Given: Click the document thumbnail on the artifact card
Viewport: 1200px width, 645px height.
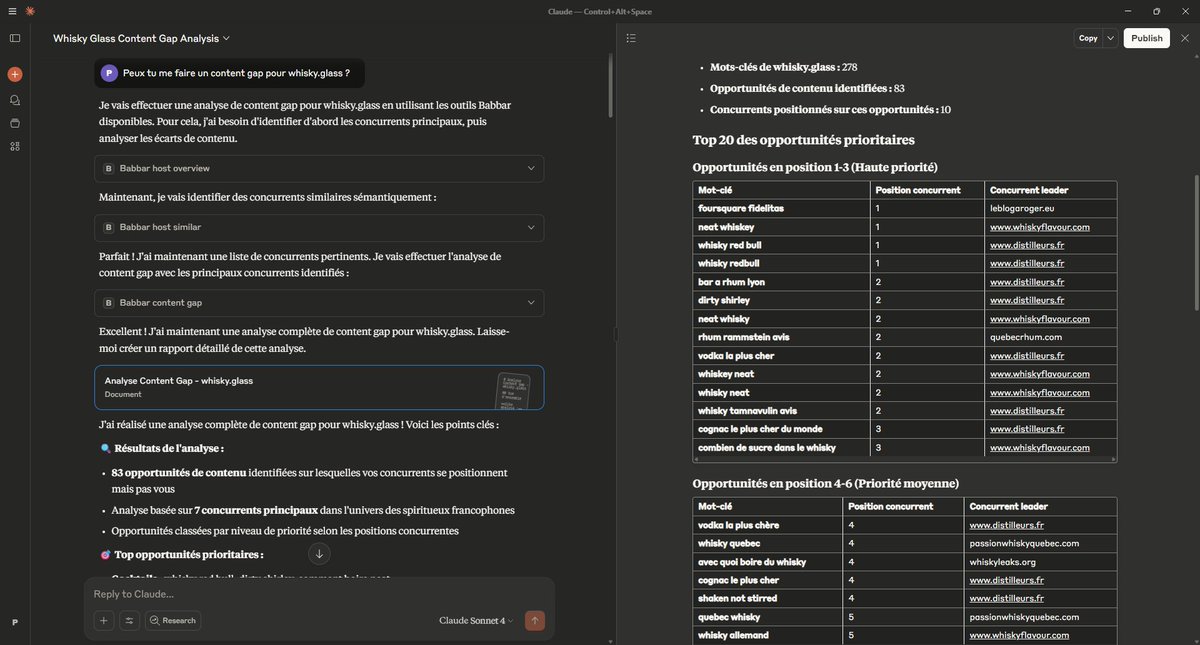Looking at the screenshot, I should pyautogui.click(x=513, y=390).
